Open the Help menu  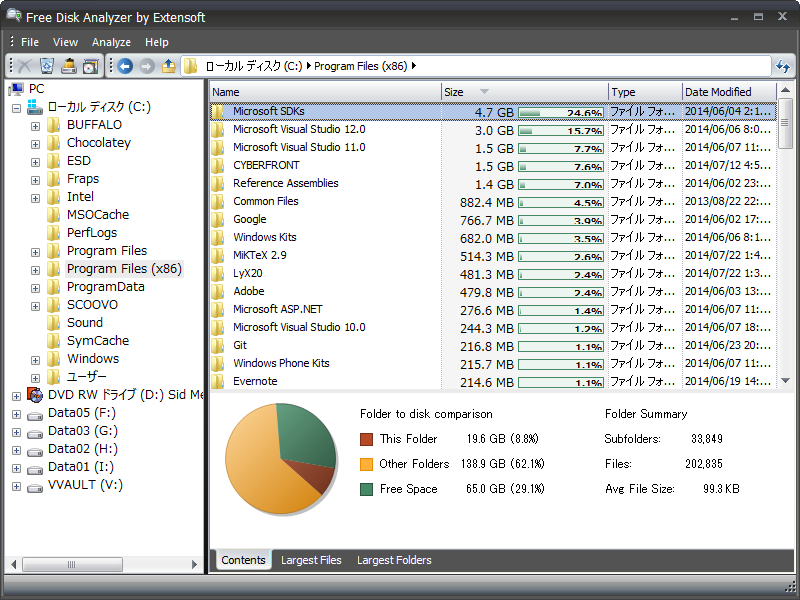pyautogui.click(x=157, y=42)
